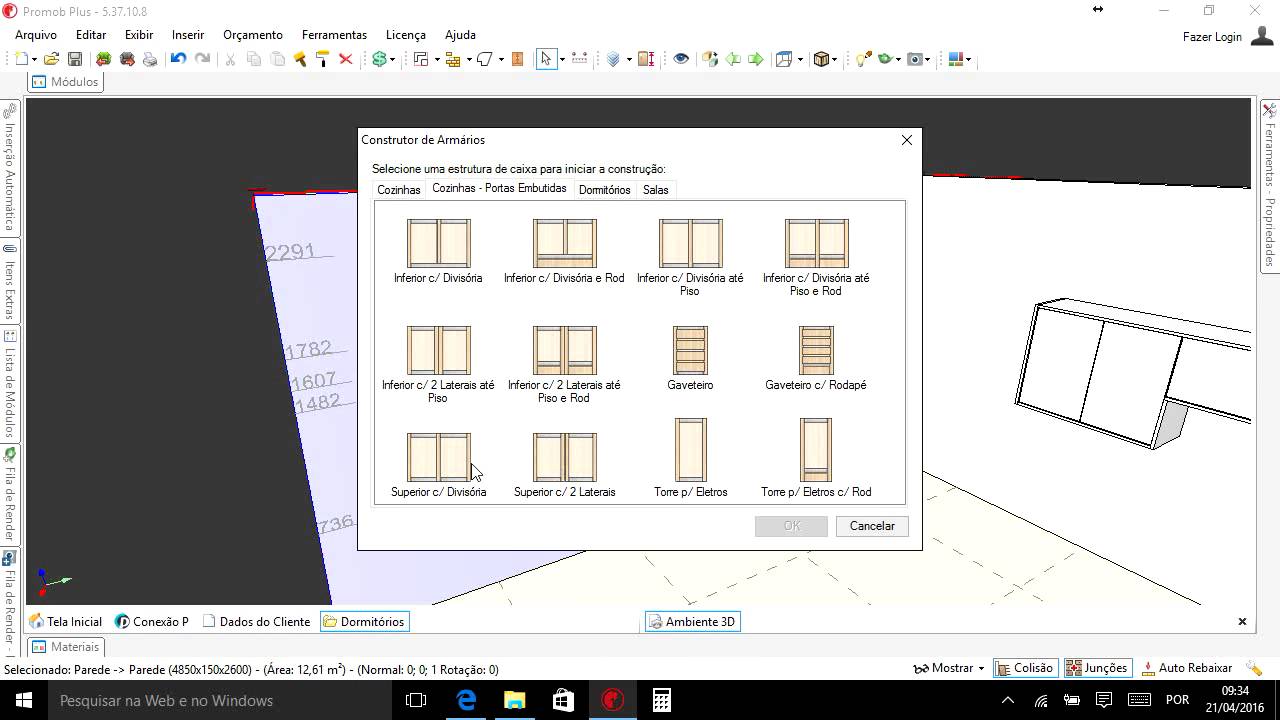This screenshot has height=720, width=1280.
Task: Open the Orçamento menu
Action: point(253,35)
